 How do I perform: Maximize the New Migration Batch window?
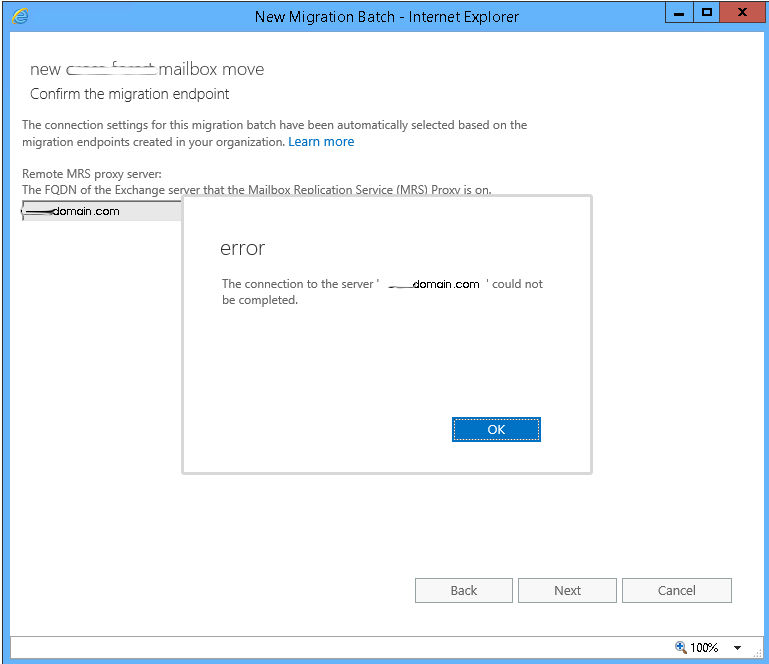[706, 13]
